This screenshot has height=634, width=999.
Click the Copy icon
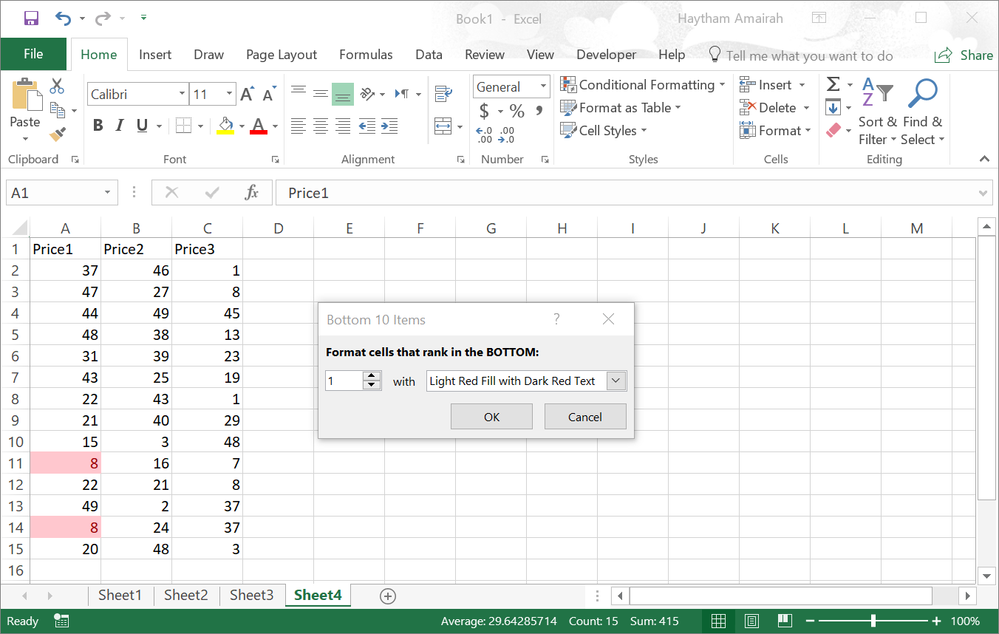tap(57, 110)
